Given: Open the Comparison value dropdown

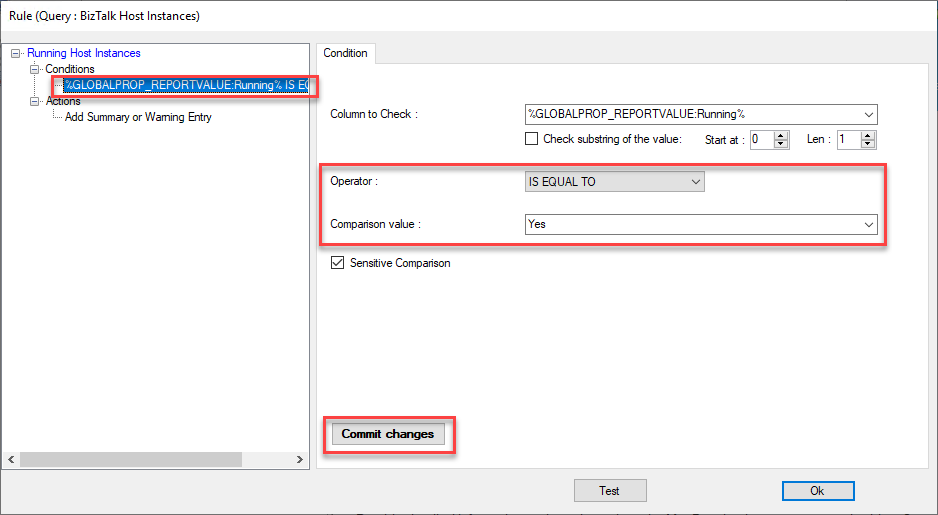Looking at the screenshot, I should coord(868,224).
